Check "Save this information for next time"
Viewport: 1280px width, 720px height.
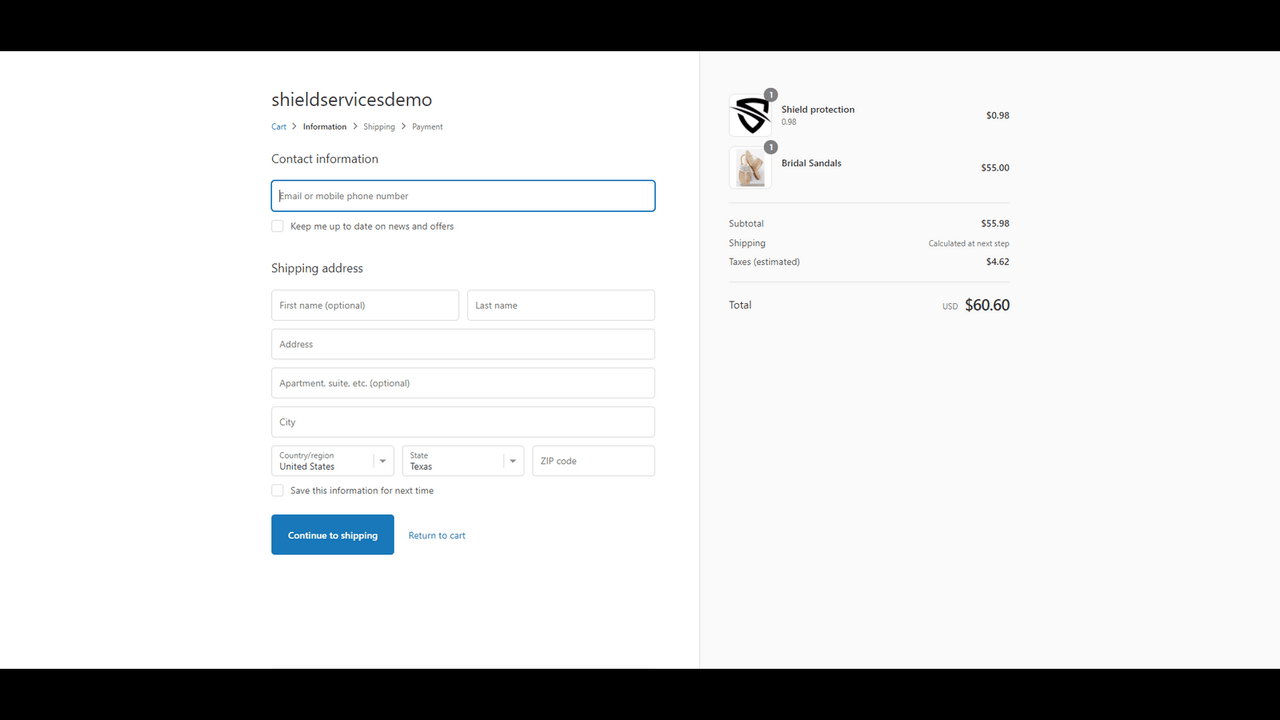pos(277,490)
